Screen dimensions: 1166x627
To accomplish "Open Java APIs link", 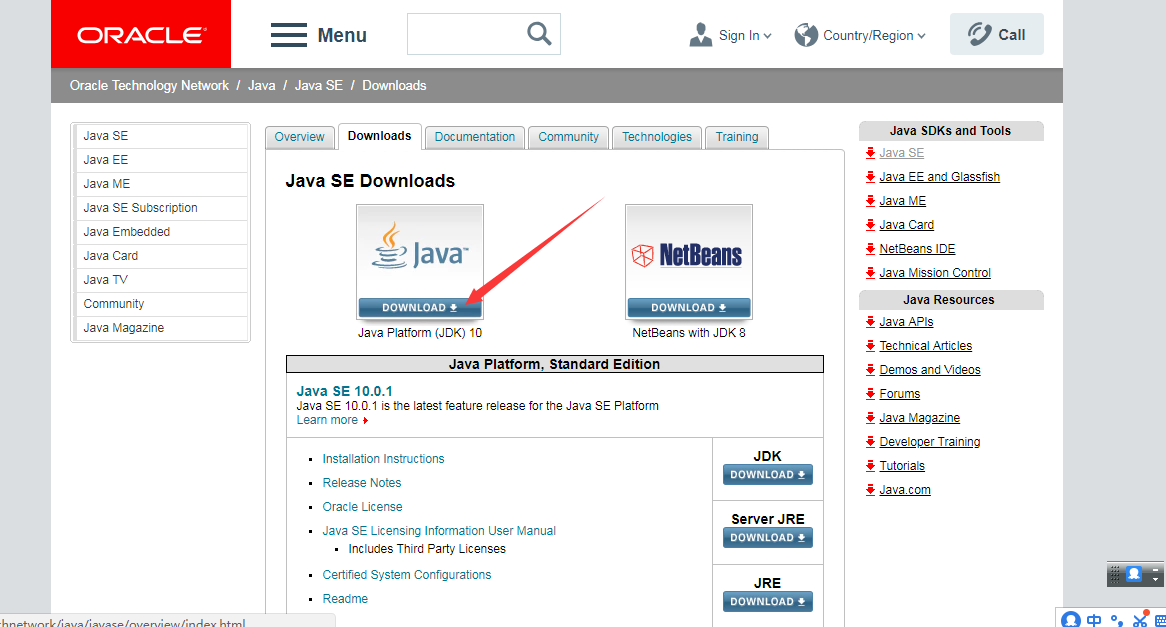I will click(x=906, y=322).
